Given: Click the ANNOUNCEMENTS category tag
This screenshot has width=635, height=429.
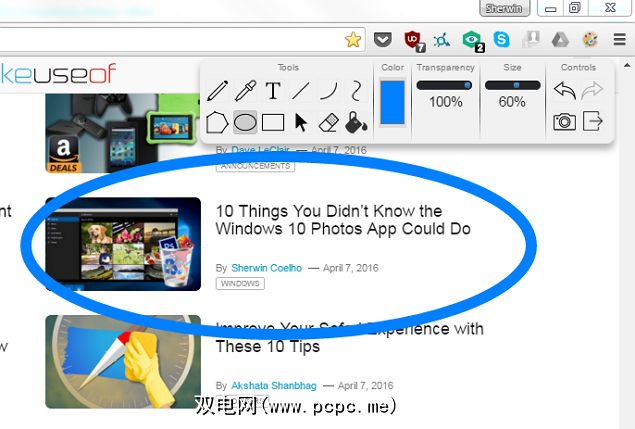Looking at the screenshot, I should (x=255, y=166).
